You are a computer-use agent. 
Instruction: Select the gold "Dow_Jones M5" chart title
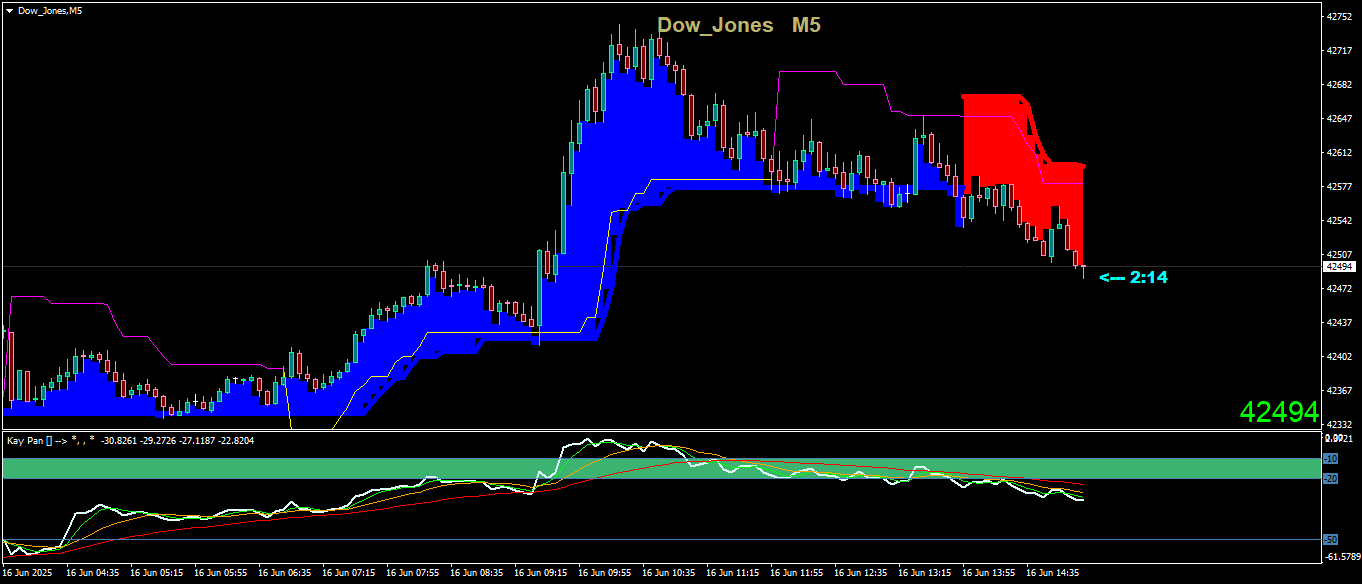739,26
